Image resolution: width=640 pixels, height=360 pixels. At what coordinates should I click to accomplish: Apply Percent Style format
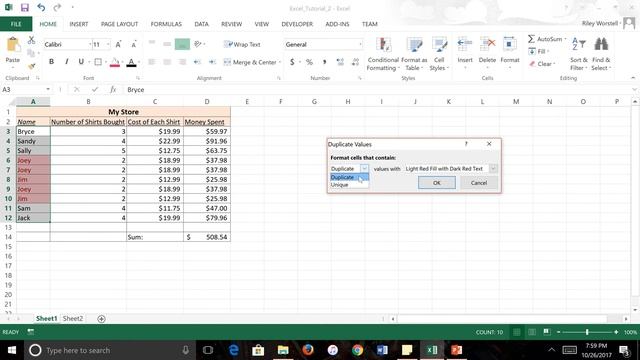[309, 62]
